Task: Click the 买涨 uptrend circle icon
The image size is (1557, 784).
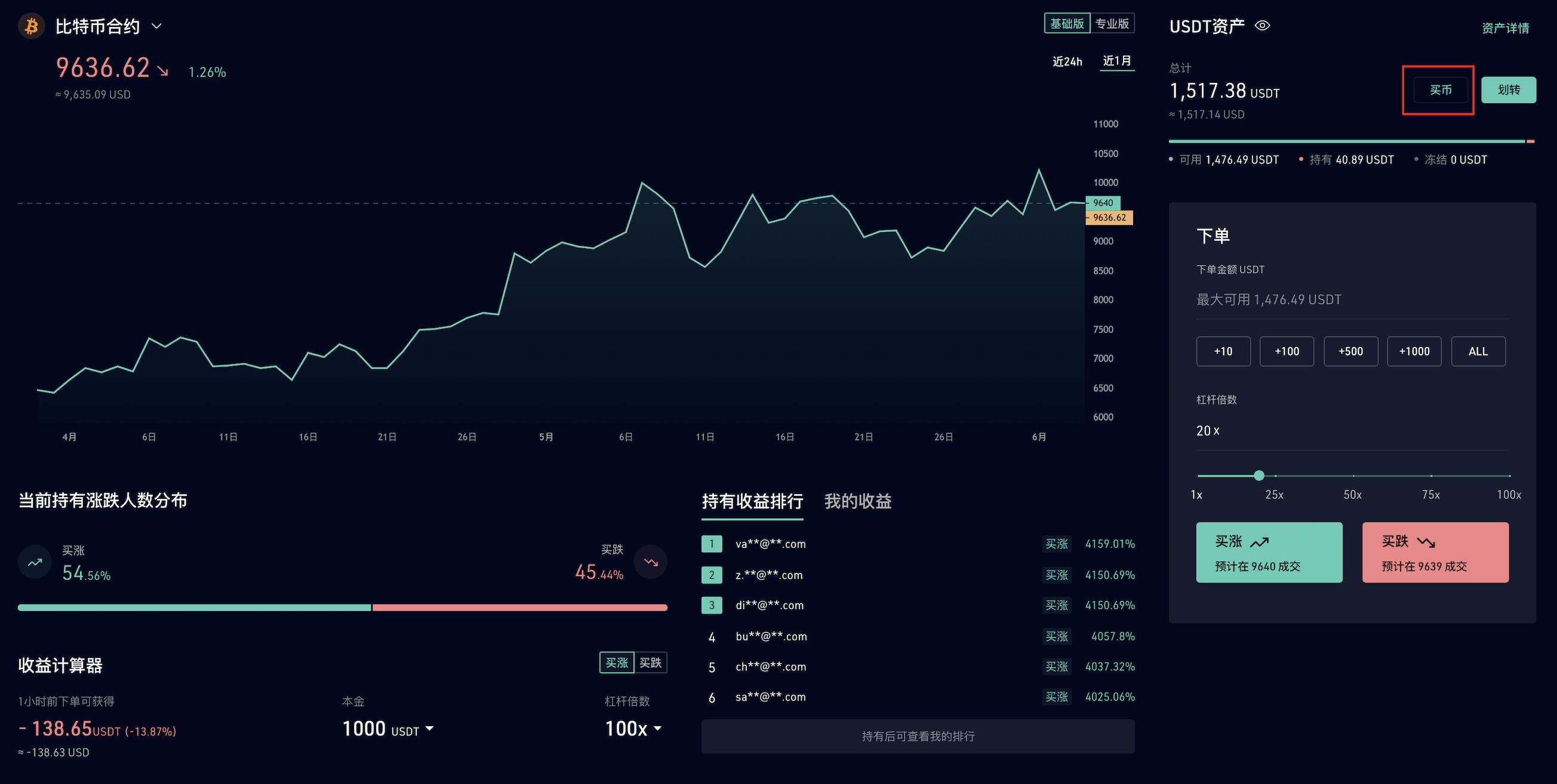Action: click(35, 562)
